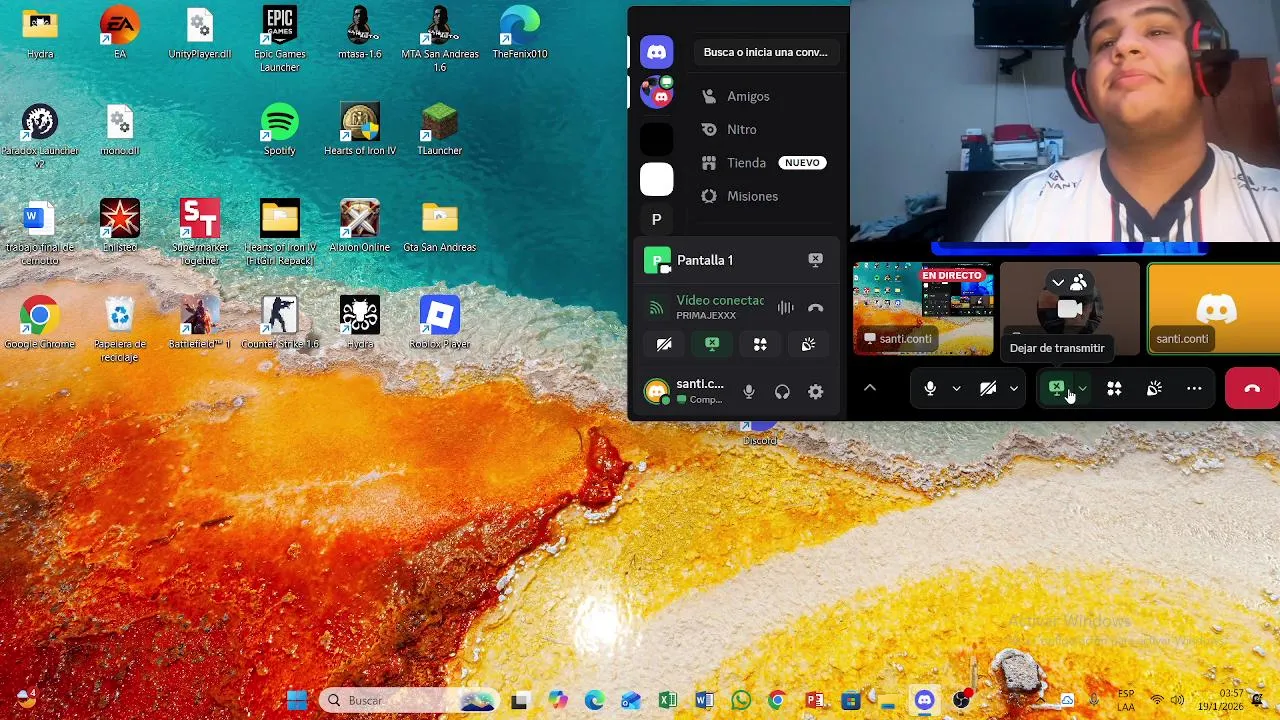
Task: Open Discord from taskbar
Action: click(924, 700)
